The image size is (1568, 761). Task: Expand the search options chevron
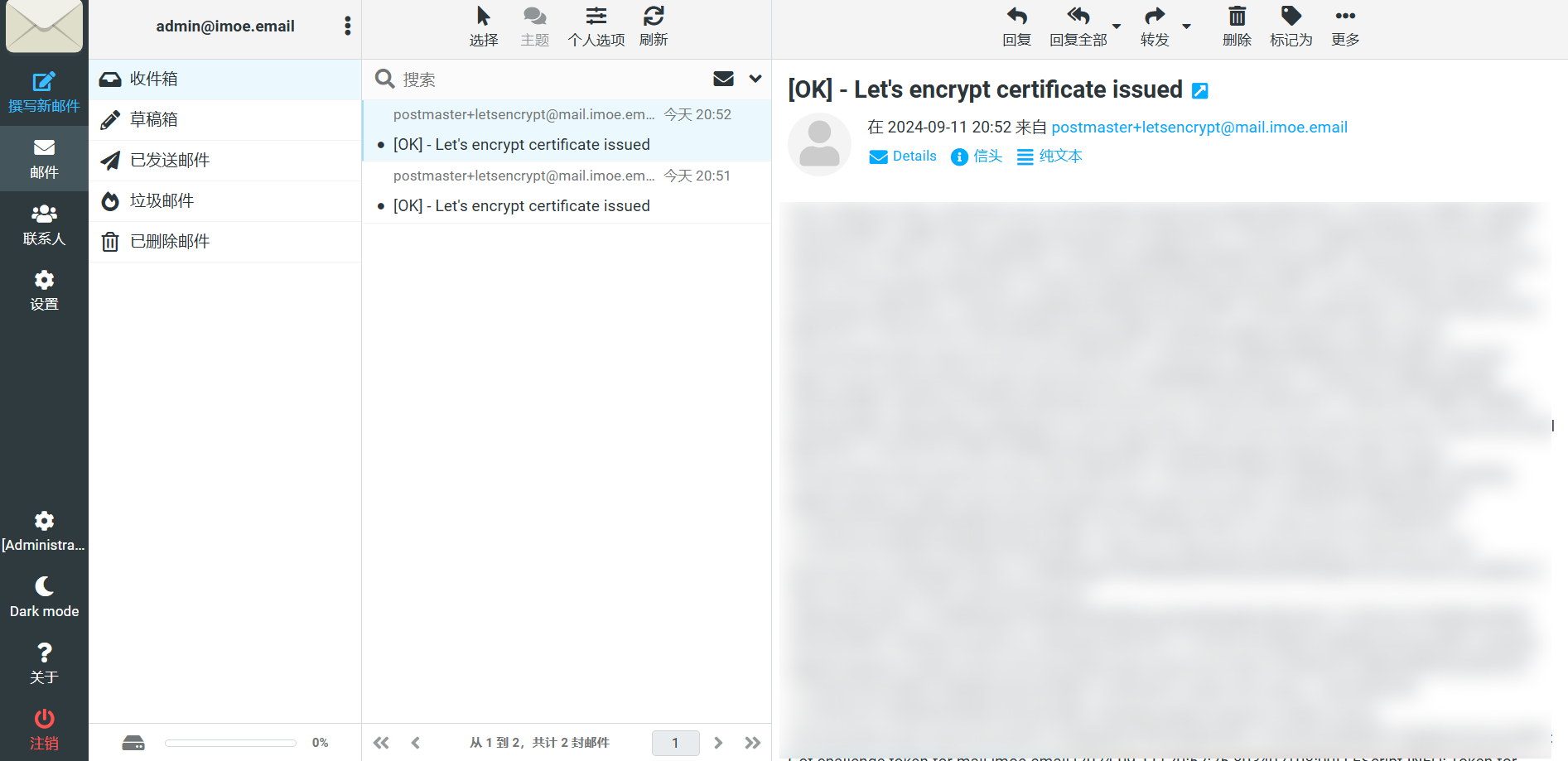[x=755, y=79]
